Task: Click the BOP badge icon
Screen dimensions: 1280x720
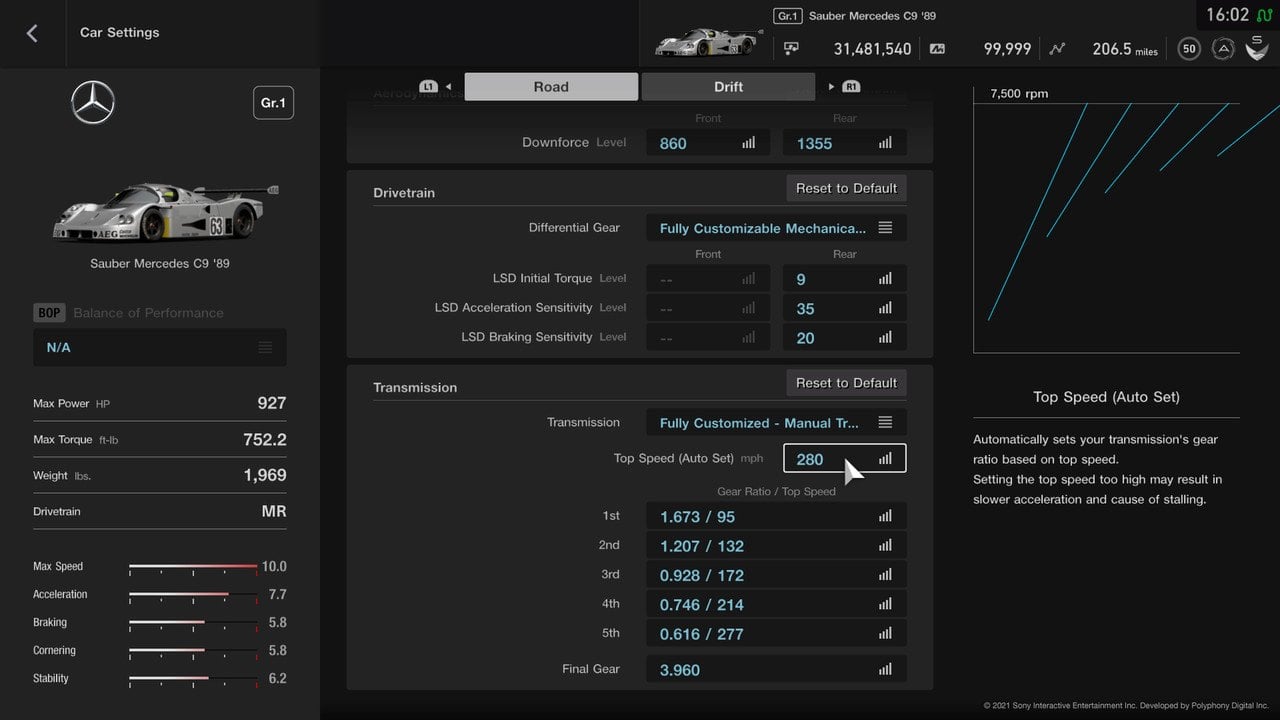Action: [49, 312]
